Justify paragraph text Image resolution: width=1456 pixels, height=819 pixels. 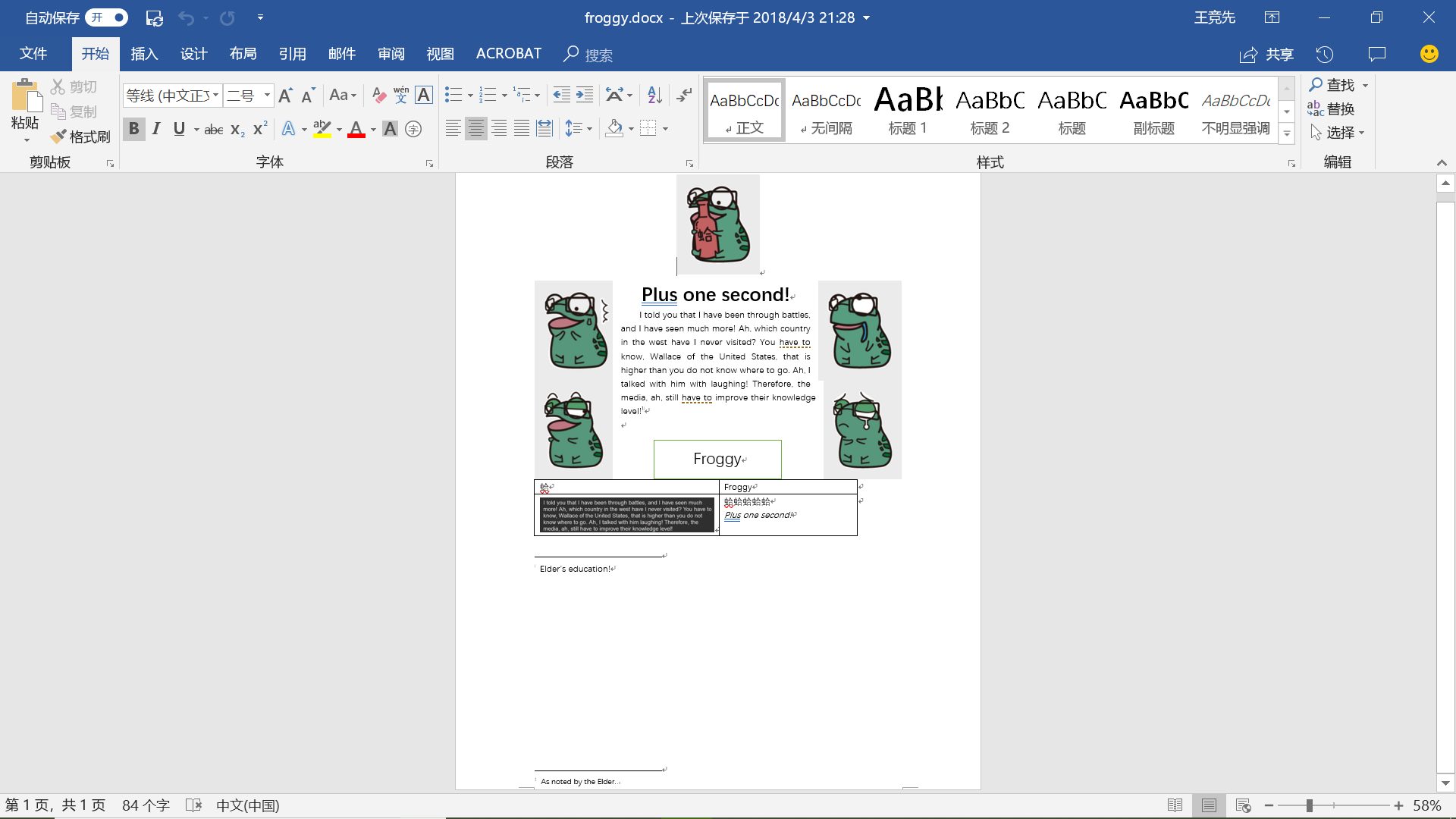pyautogui.click(x=522, y=129)
